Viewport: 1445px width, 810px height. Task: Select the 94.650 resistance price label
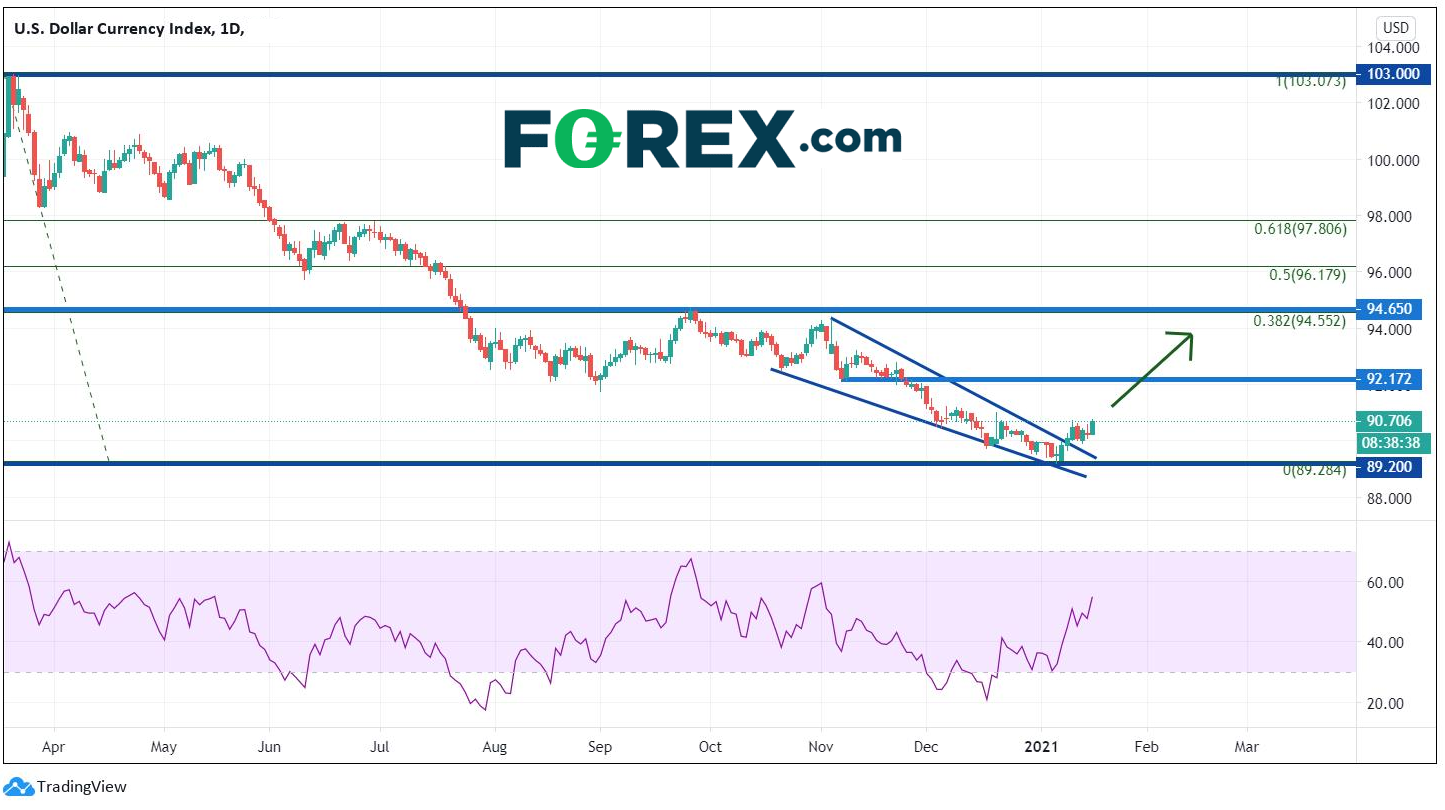1389,310
